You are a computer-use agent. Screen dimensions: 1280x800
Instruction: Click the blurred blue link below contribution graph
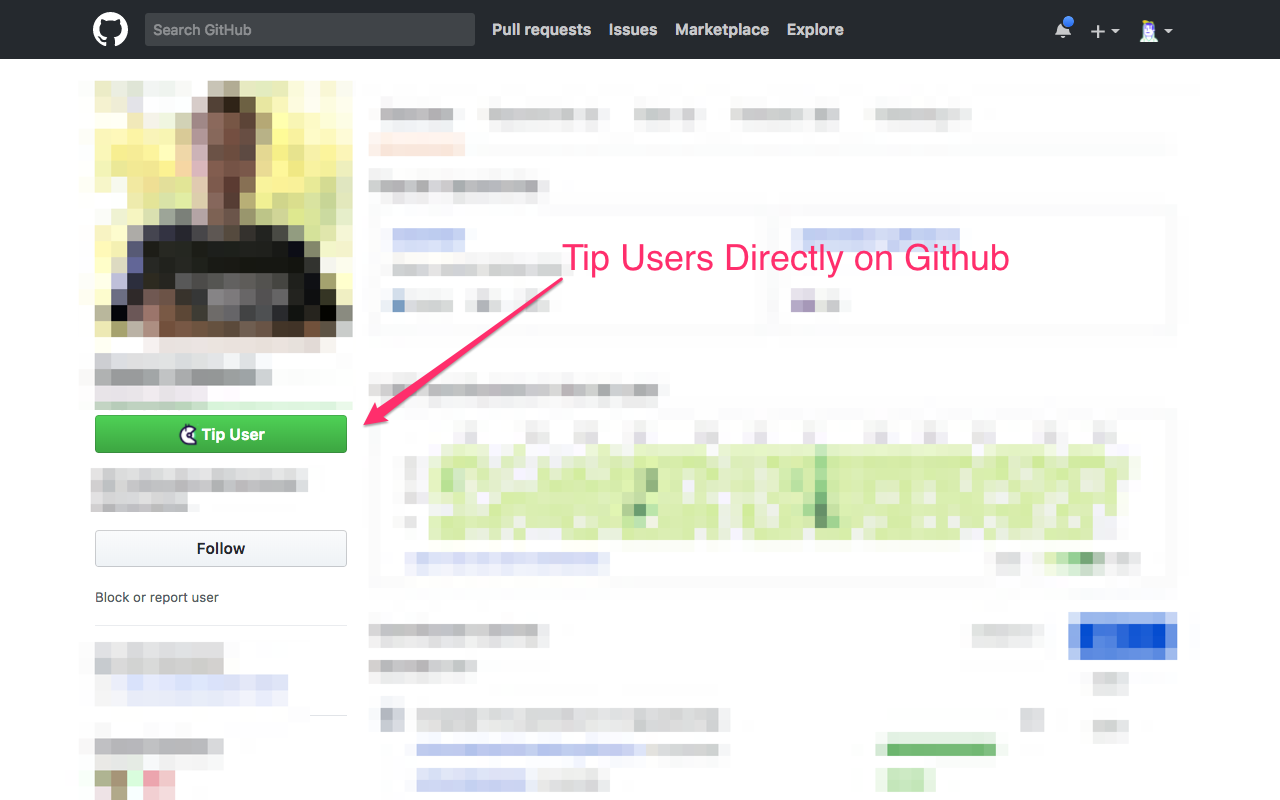[507, 563]
